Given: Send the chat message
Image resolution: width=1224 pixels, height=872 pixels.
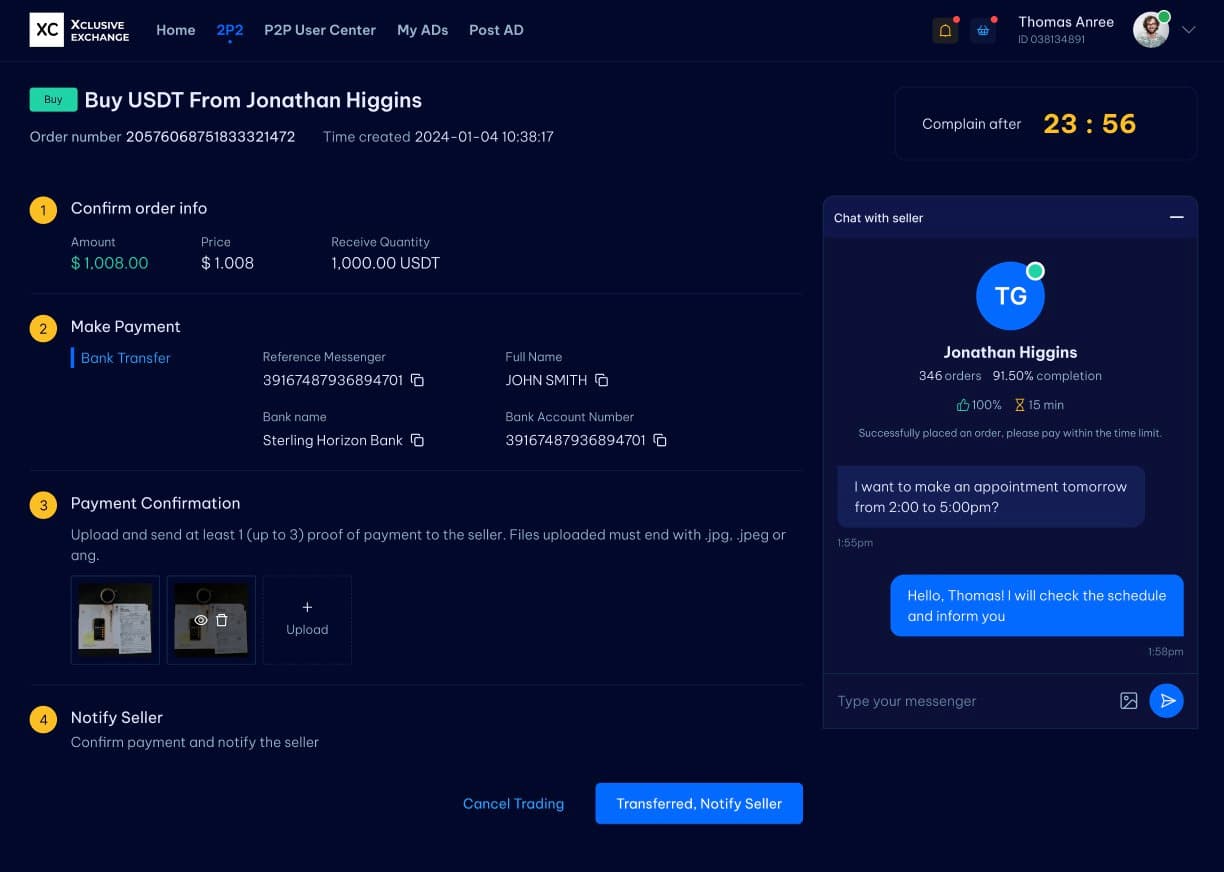Looking at the screenshot, I should (1166, 701).
